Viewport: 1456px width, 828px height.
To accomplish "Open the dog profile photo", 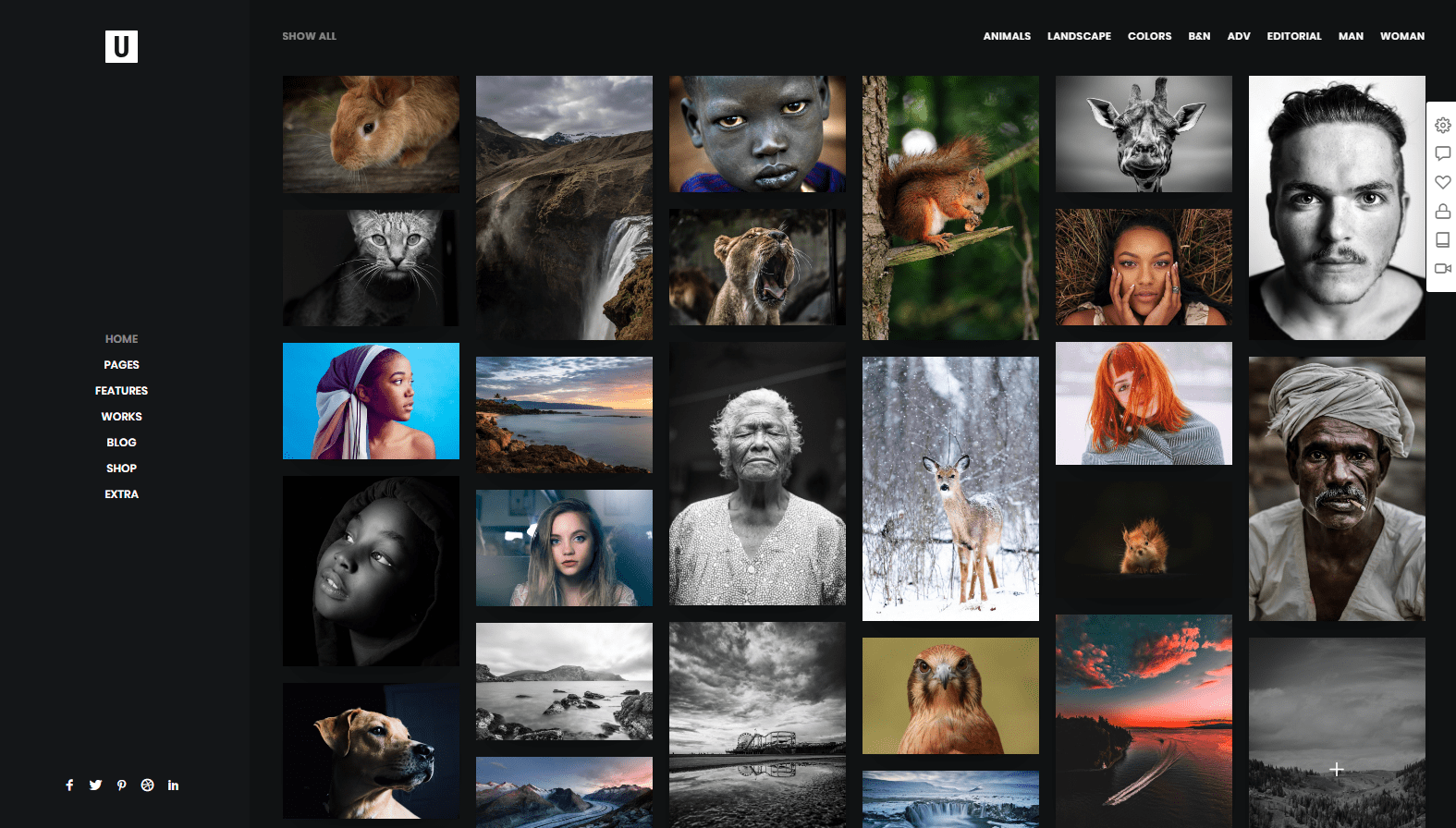I will click(x=371, y=750).
